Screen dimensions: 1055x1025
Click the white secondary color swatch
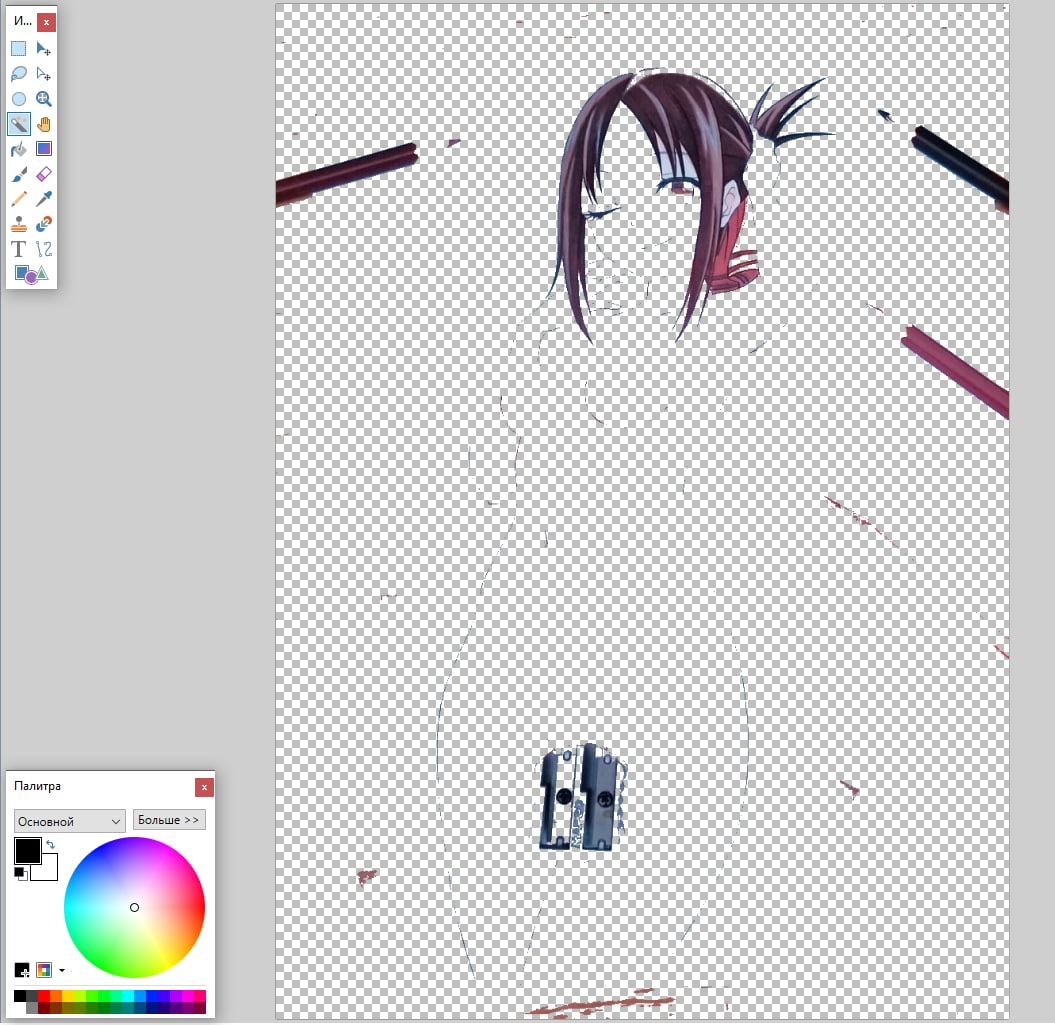tap(49, 871)
